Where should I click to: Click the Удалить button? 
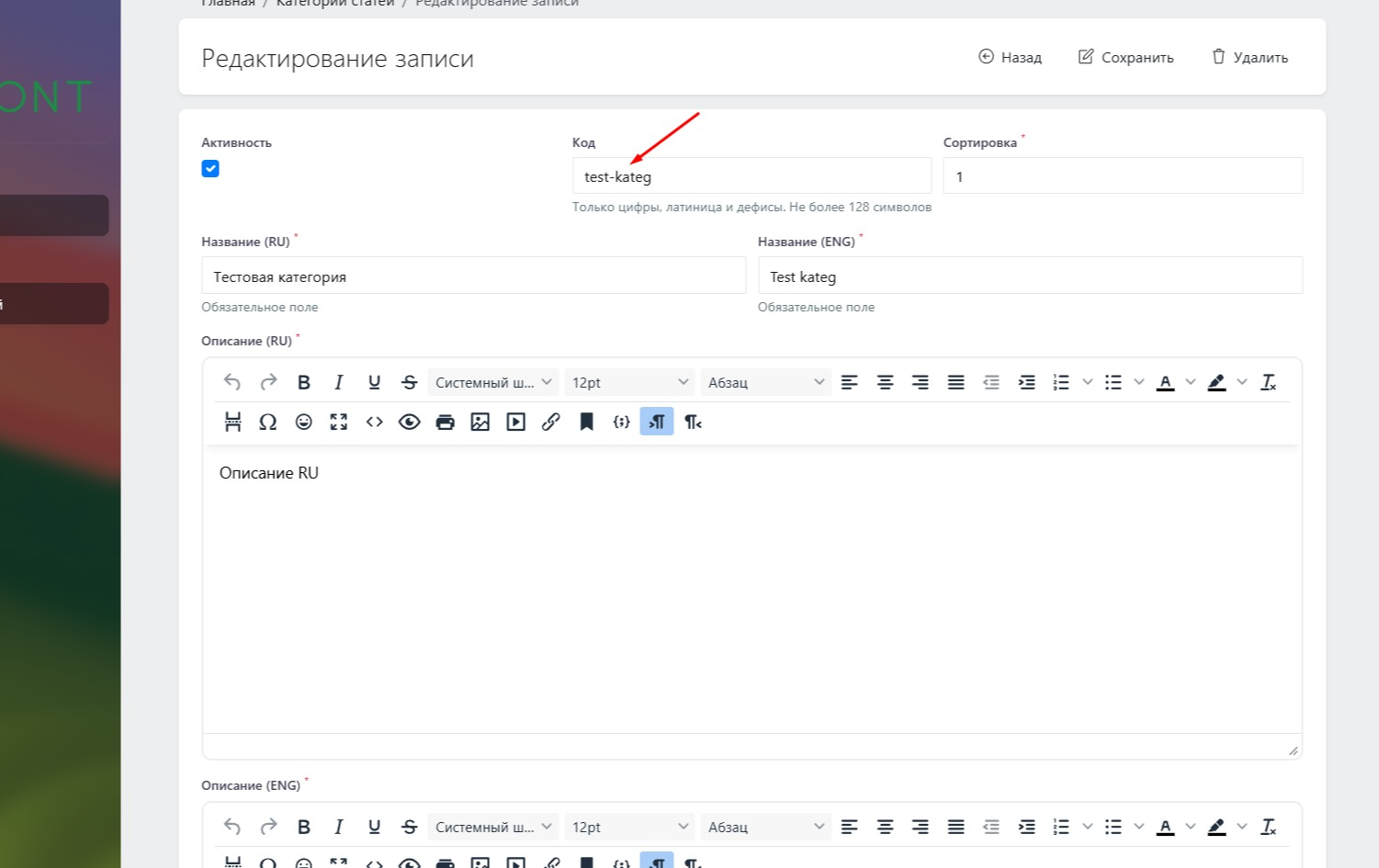[1249, 57]
